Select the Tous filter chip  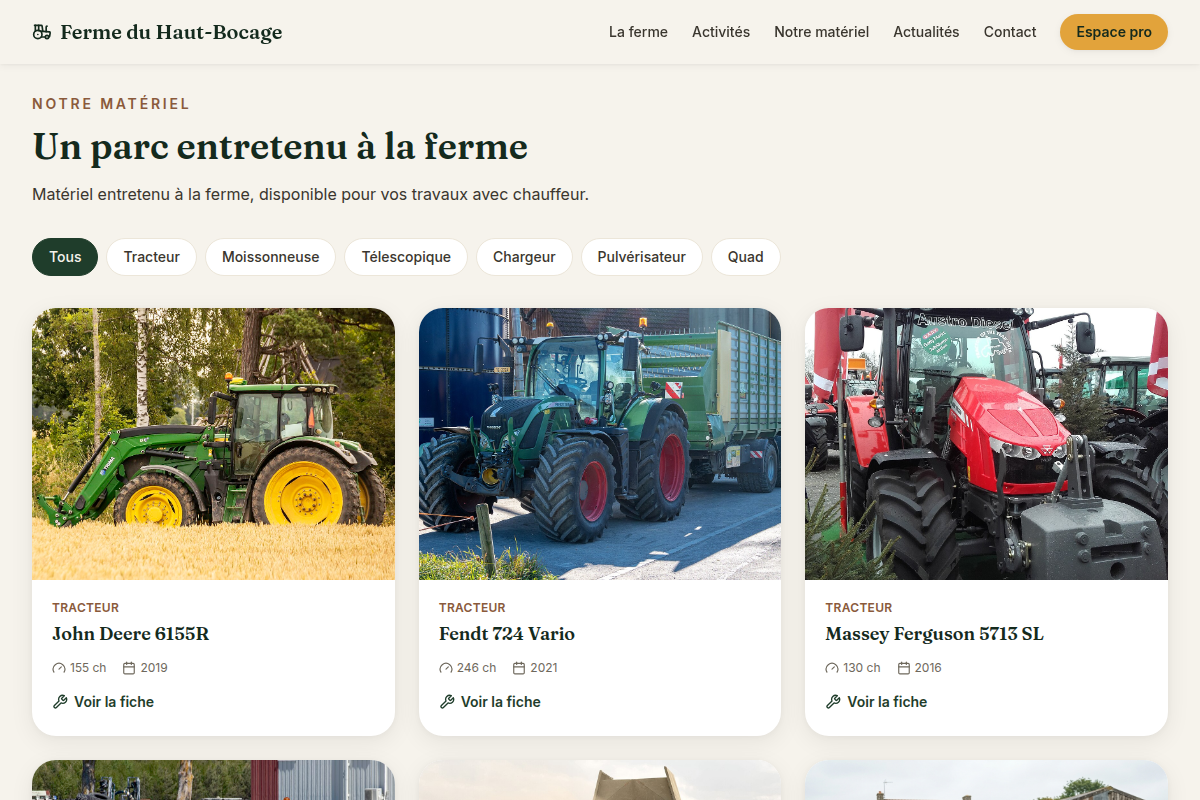(65, 257)
